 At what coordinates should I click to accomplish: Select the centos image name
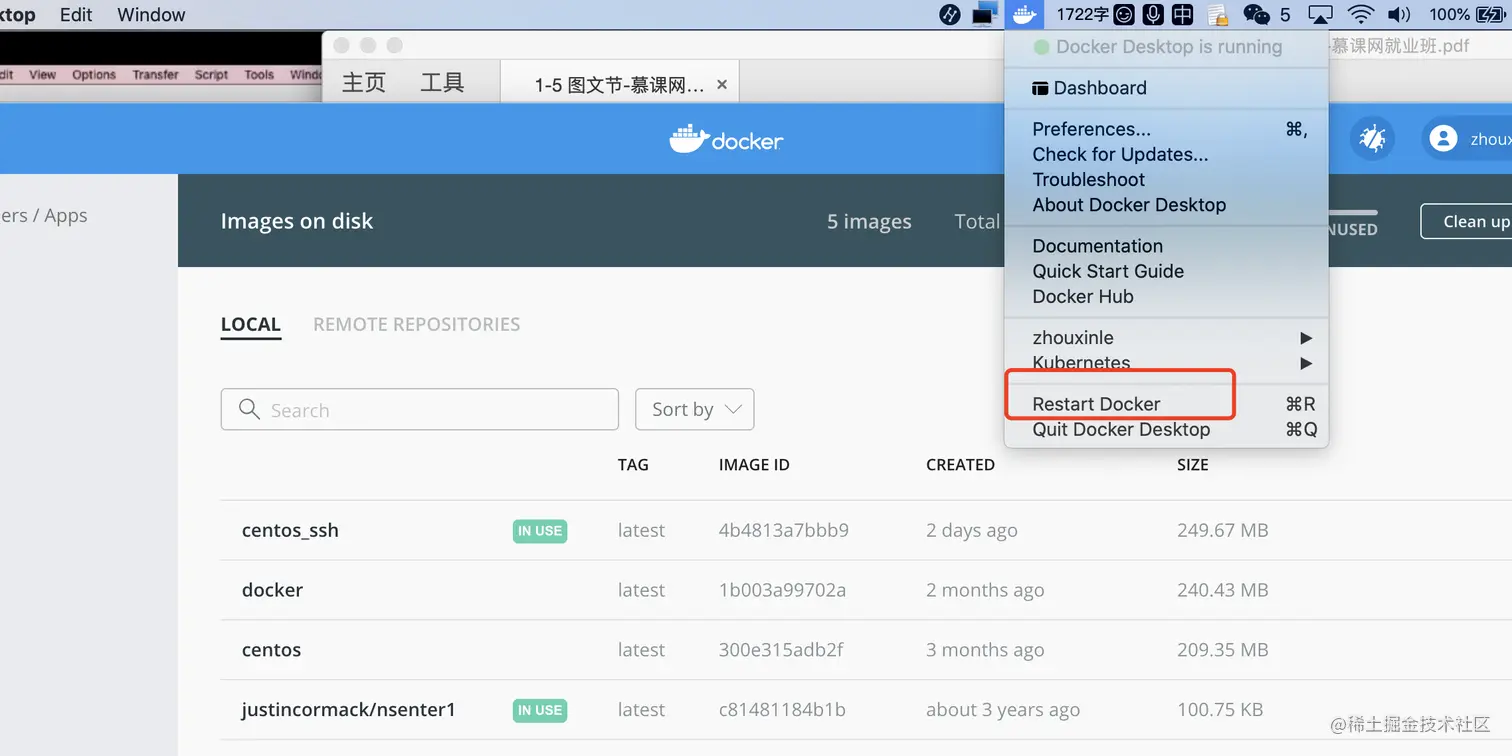pos(271,650)
